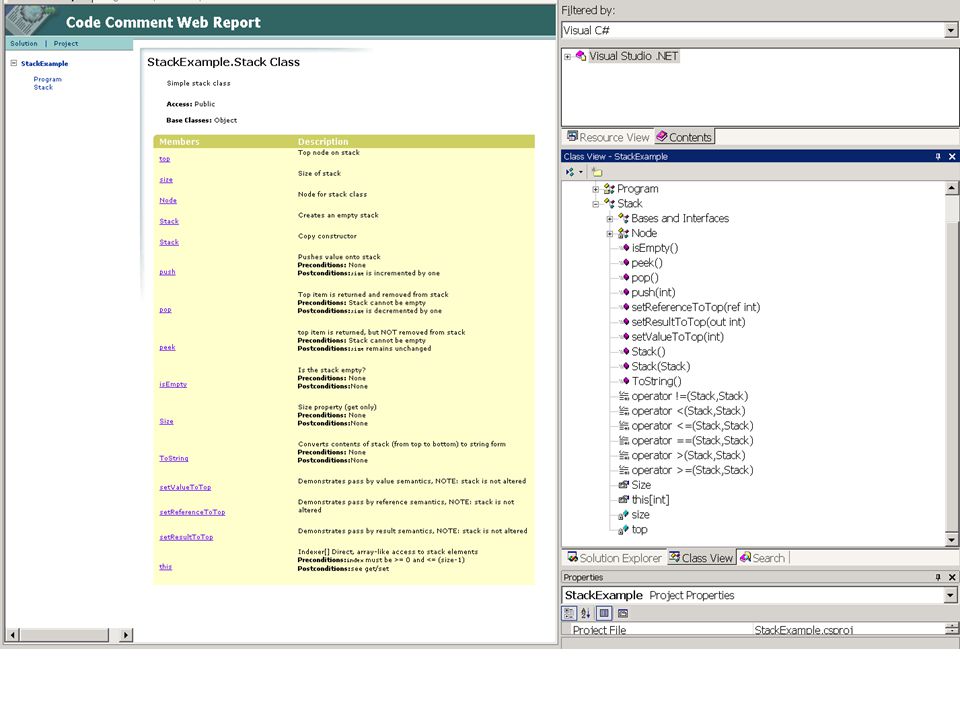Image resolution: width=960 pixels, height=720 pixels.
Task: Open the push member link
Action: 167,271
